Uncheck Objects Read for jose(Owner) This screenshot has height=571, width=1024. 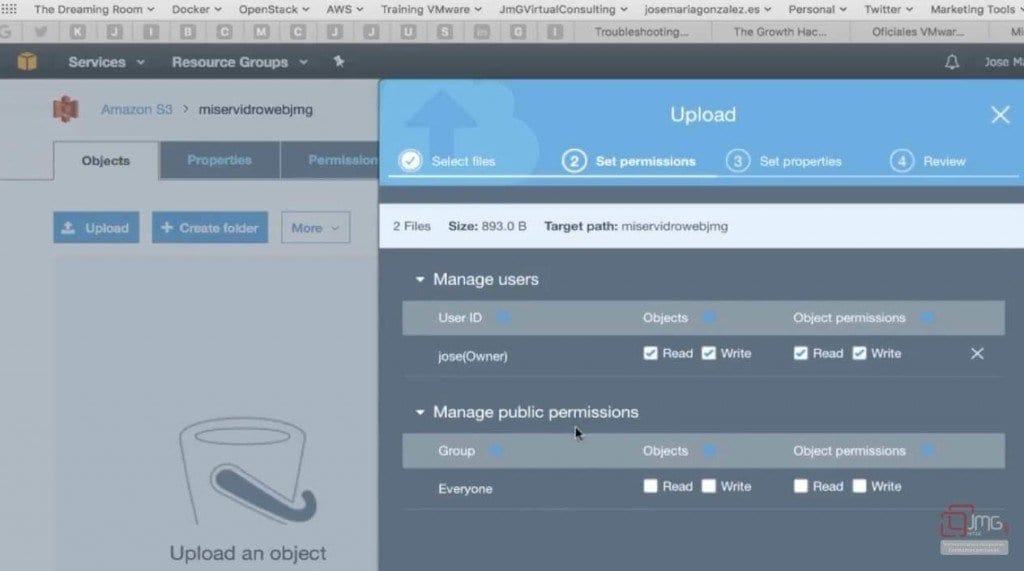coord(650,353)
